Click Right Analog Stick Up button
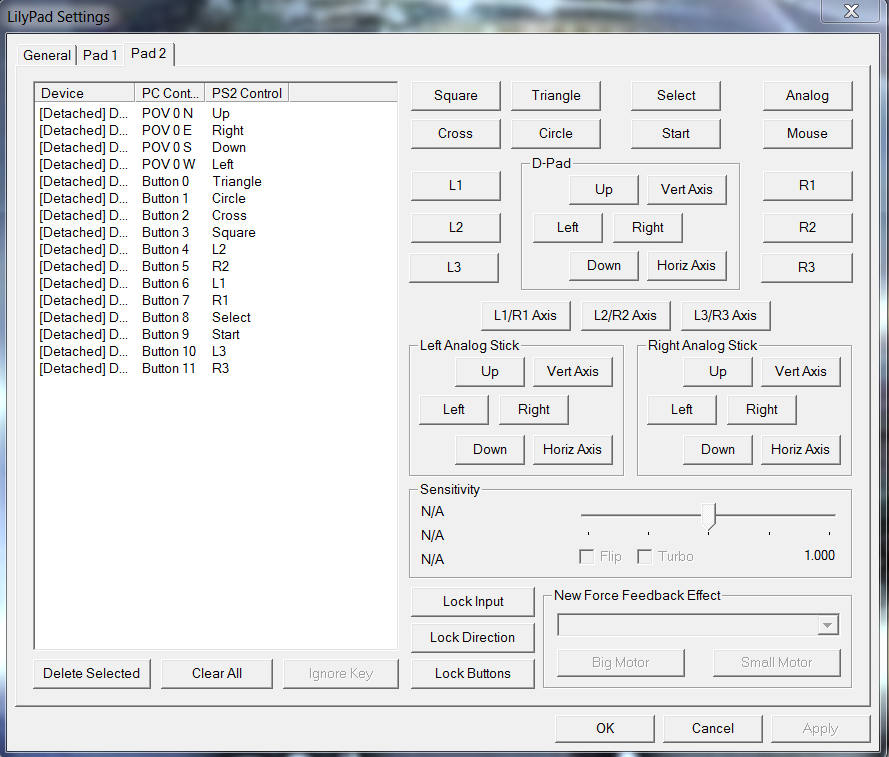The height and width of the screenshot is (757, 889). point(718,371)
